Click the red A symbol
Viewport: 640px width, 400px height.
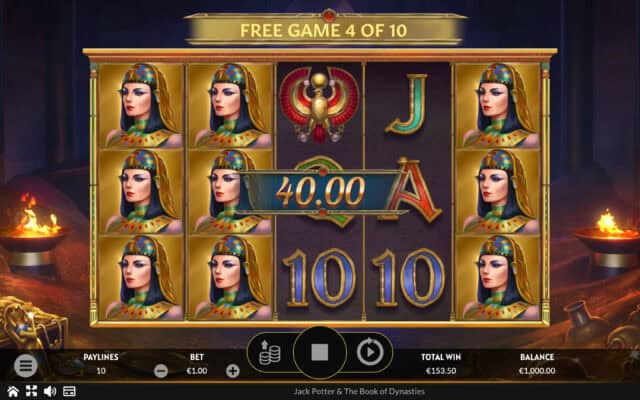[x=413, y=191]
